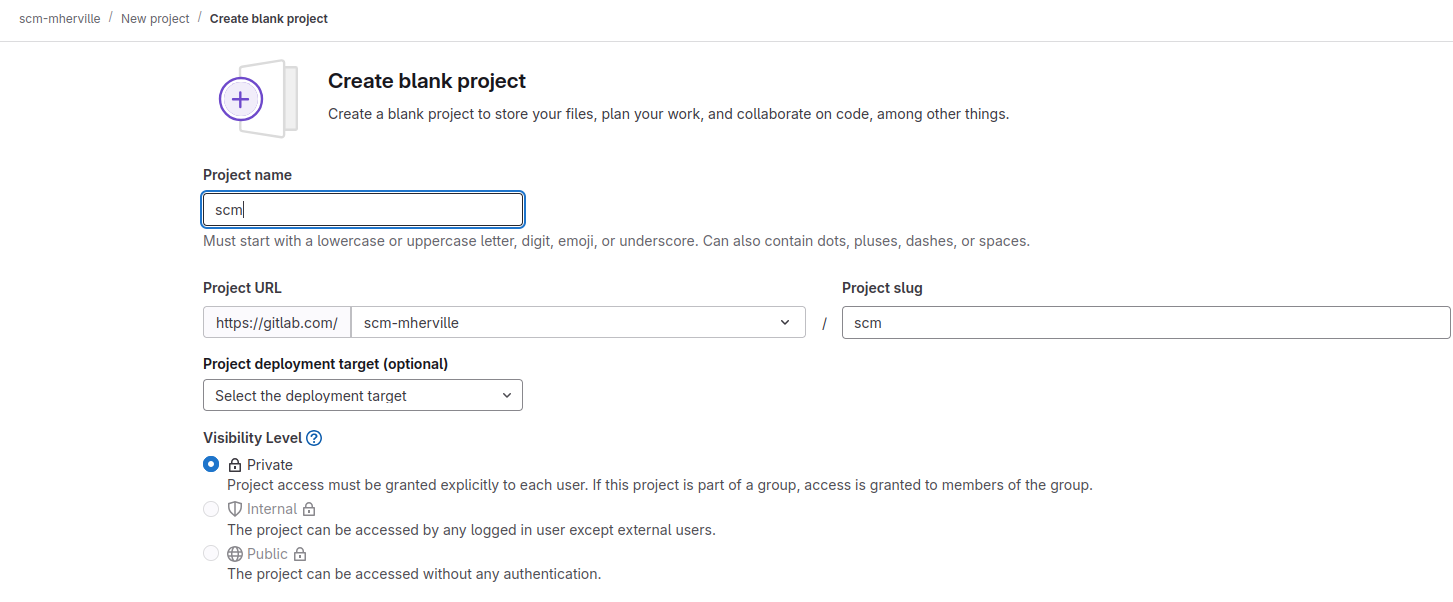Navigate to New project breadcrumb
The image size is (1453, 602).
[155, 19]
